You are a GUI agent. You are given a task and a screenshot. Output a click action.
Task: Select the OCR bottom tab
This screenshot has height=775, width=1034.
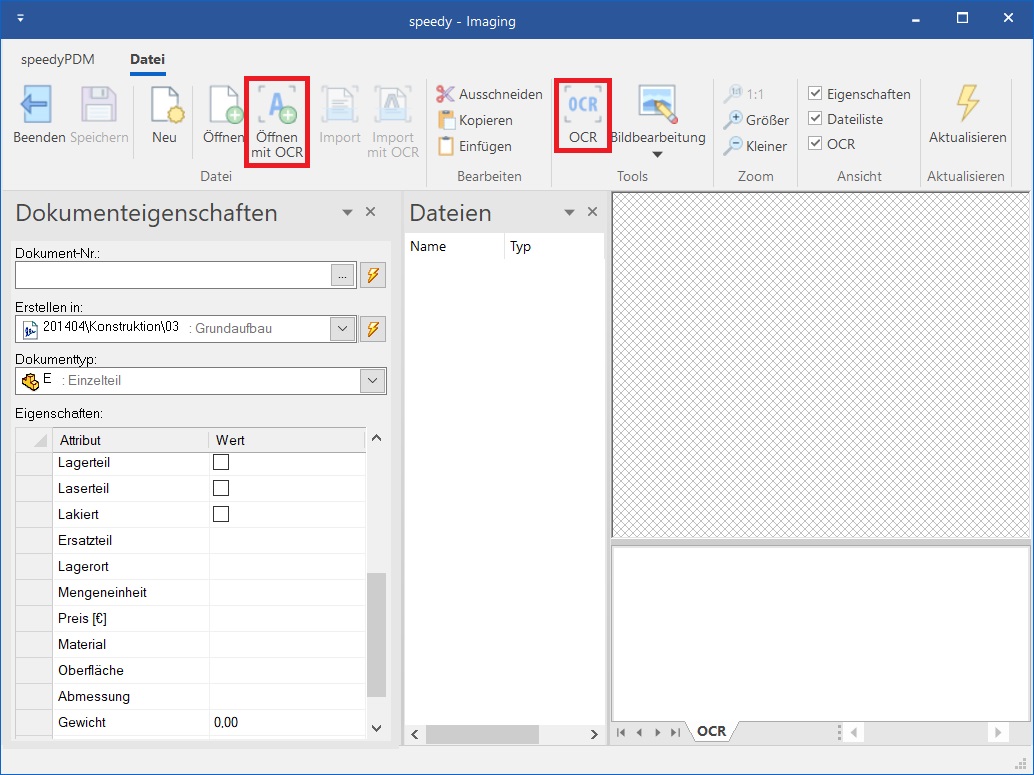click(711, 731)
